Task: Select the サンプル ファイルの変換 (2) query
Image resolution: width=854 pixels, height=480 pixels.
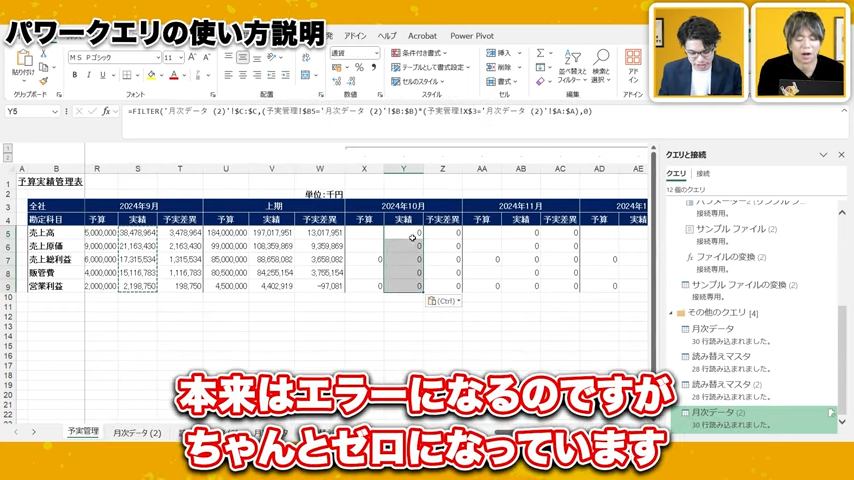Action: coord(740,285)
